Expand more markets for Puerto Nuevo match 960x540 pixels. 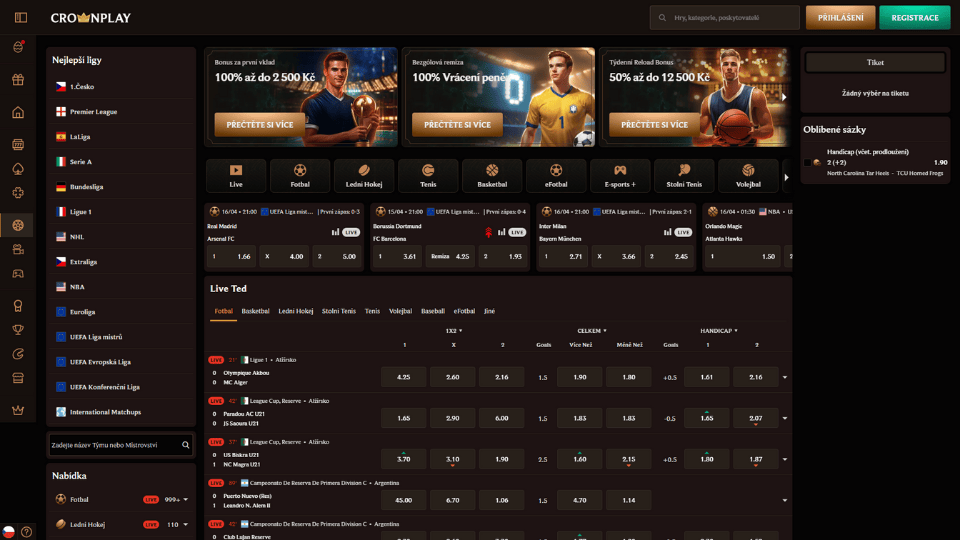(x=785, y=500)
